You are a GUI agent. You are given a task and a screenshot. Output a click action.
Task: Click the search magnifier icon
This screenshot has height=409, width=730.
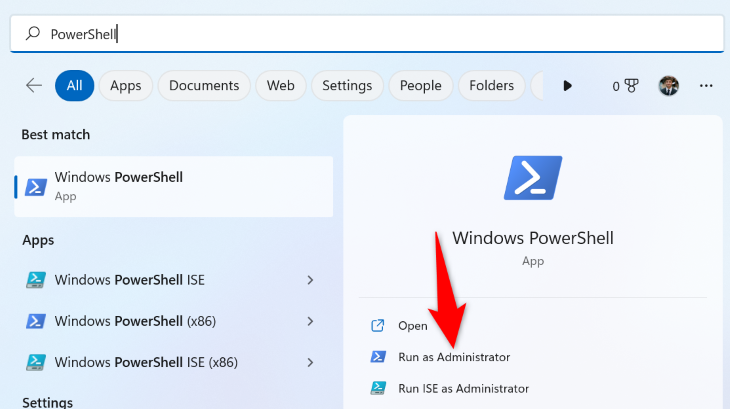(x=33, y=34)
